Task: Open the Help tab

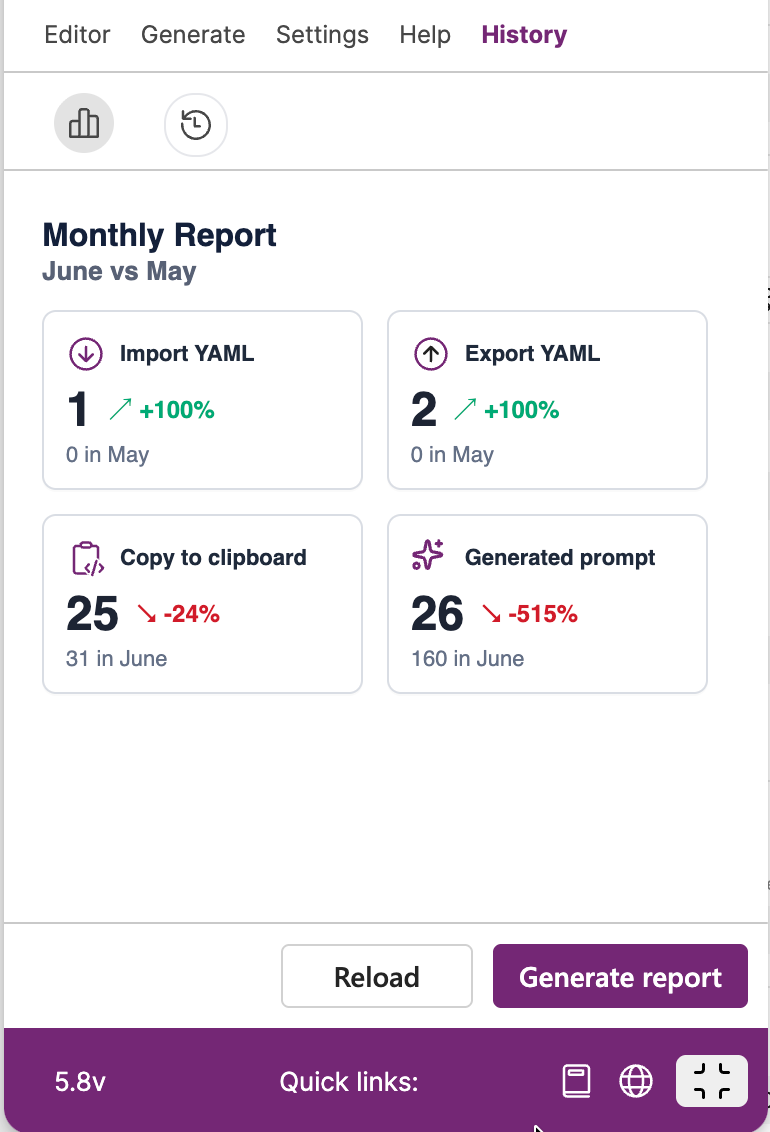Action: pyautogui.click(x=425, y=35)
